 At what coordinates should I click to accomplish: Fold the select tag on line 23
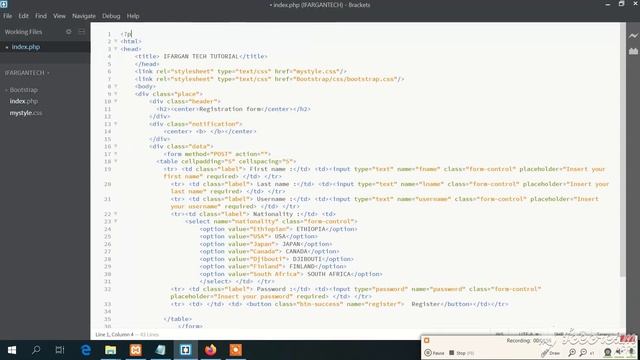point(116,221)
